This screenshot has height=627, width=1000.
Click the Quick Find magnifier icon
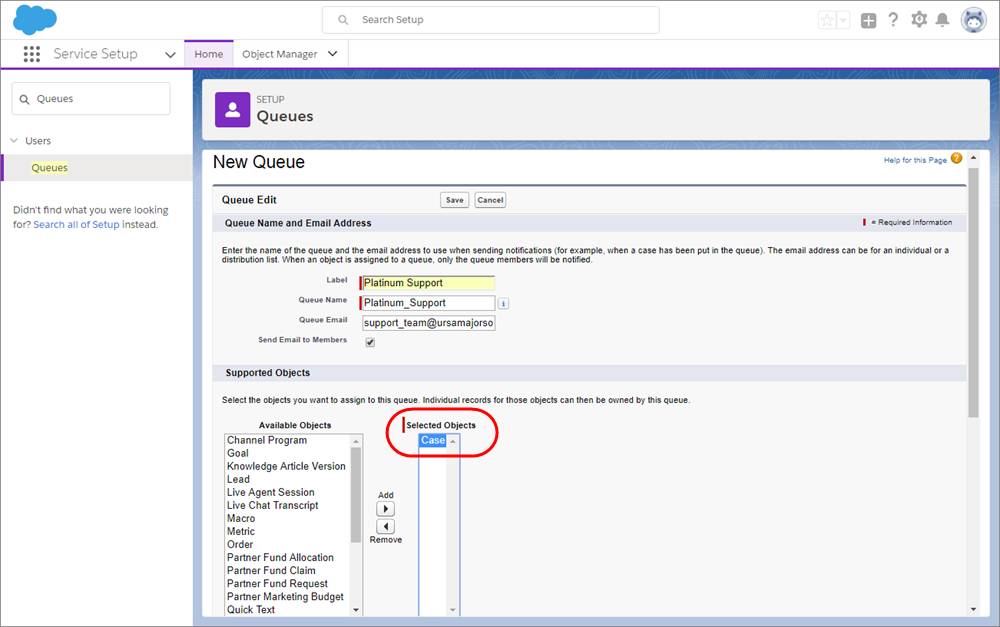(24, 100)
